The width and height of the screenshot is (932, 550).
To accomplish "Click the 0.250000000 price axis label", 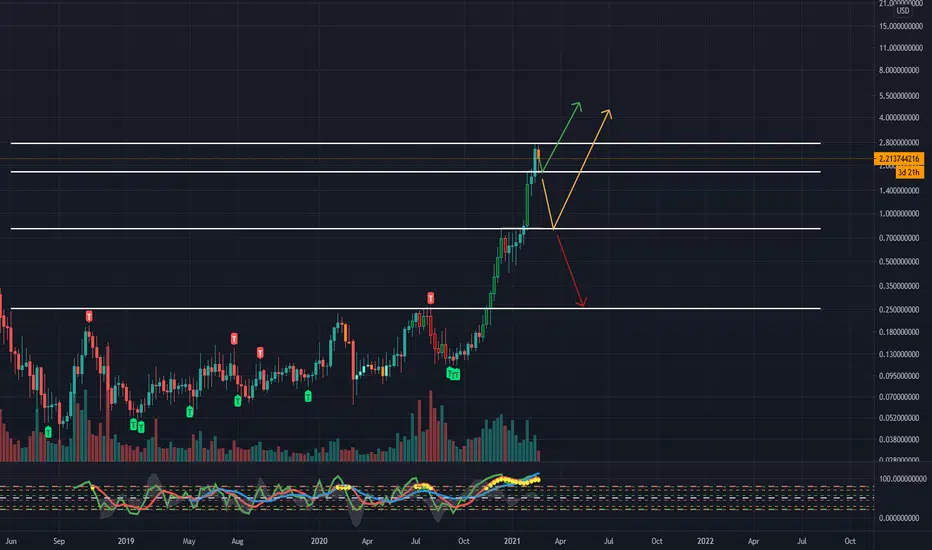I will coord(901,310).
